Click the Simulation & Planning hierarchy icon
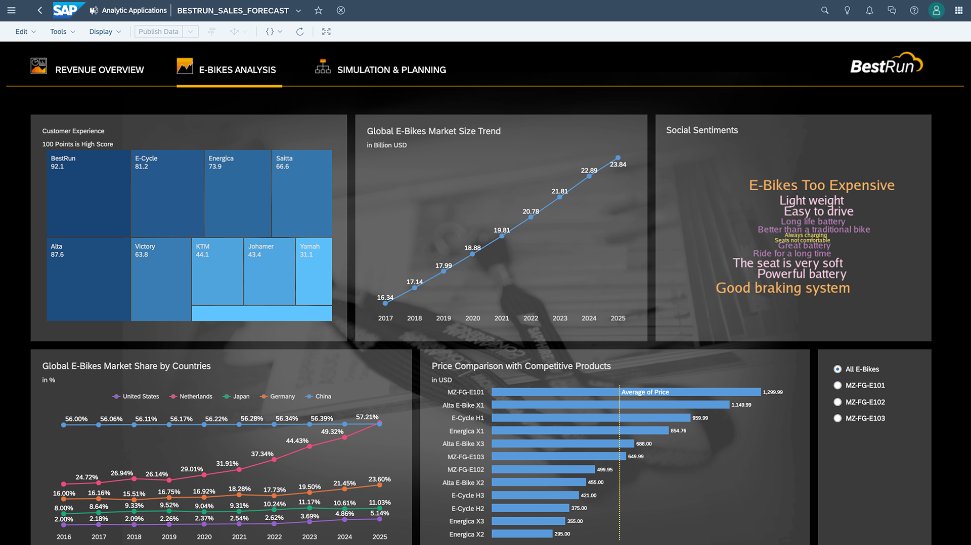The image size is (971, 545). [x=323, y=66]
